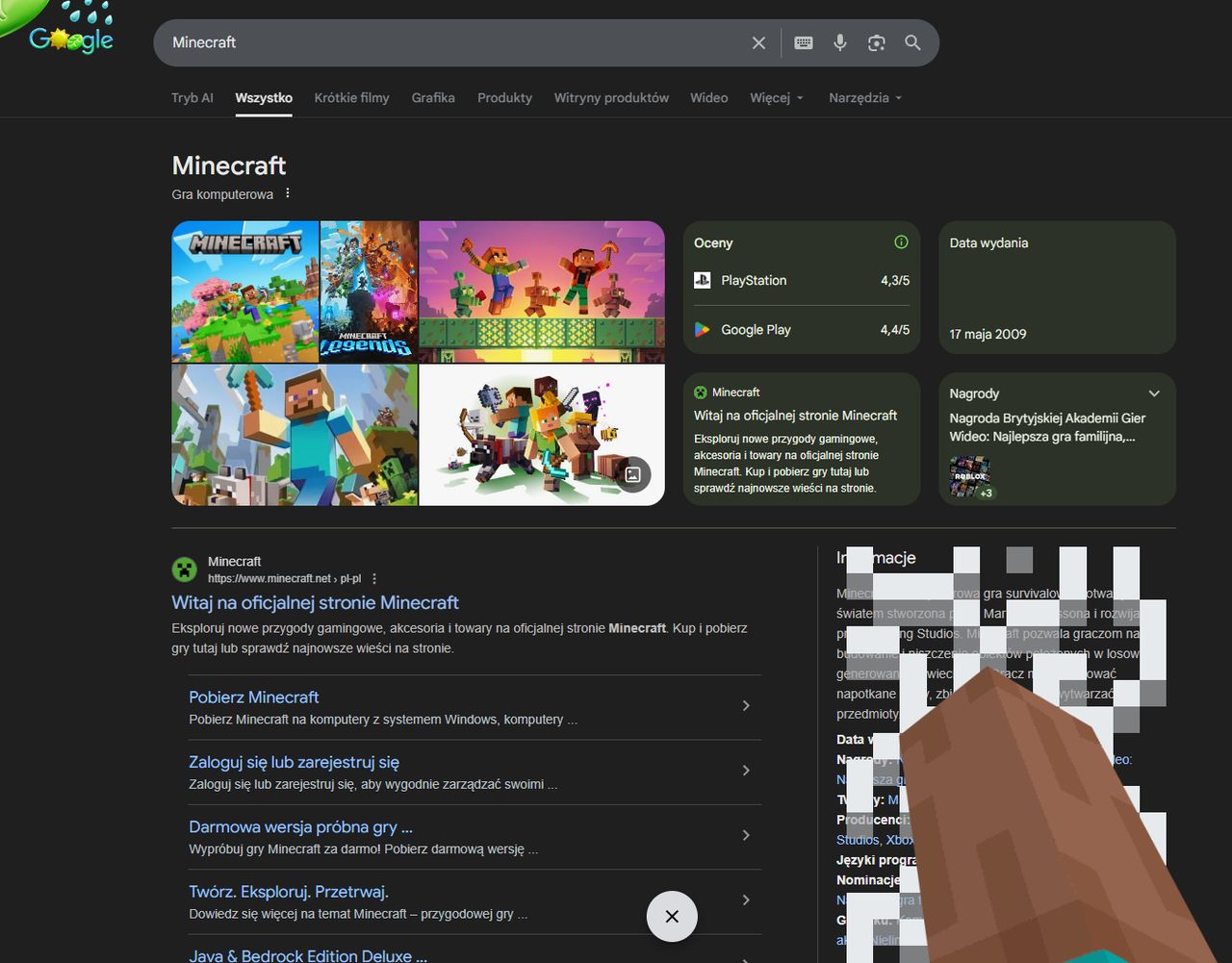The width and height of the screenshot is (1232, 963).
Task: Open the on-screen keyboard icon
Action: (803, 42)
